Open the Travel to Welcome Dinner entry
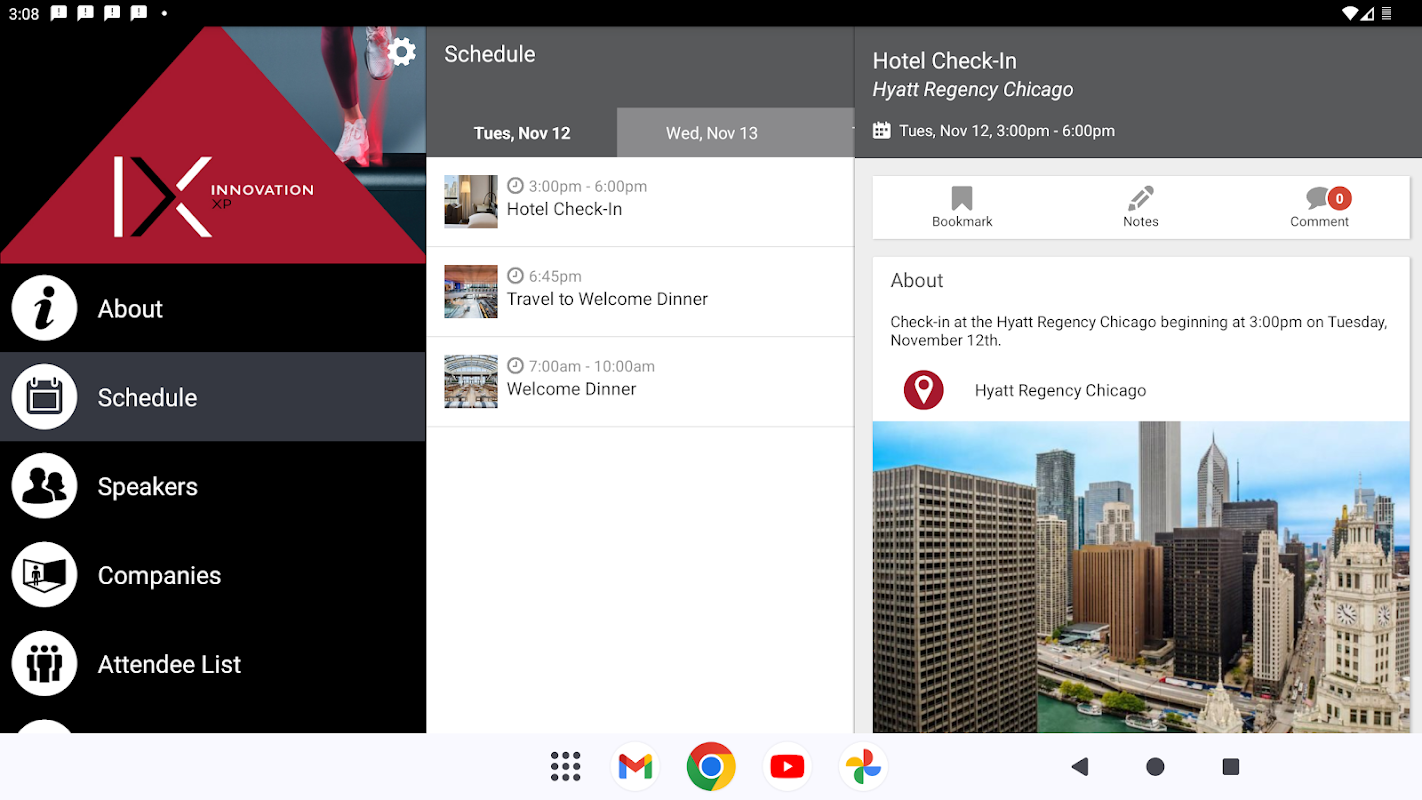 click(640, 292)
